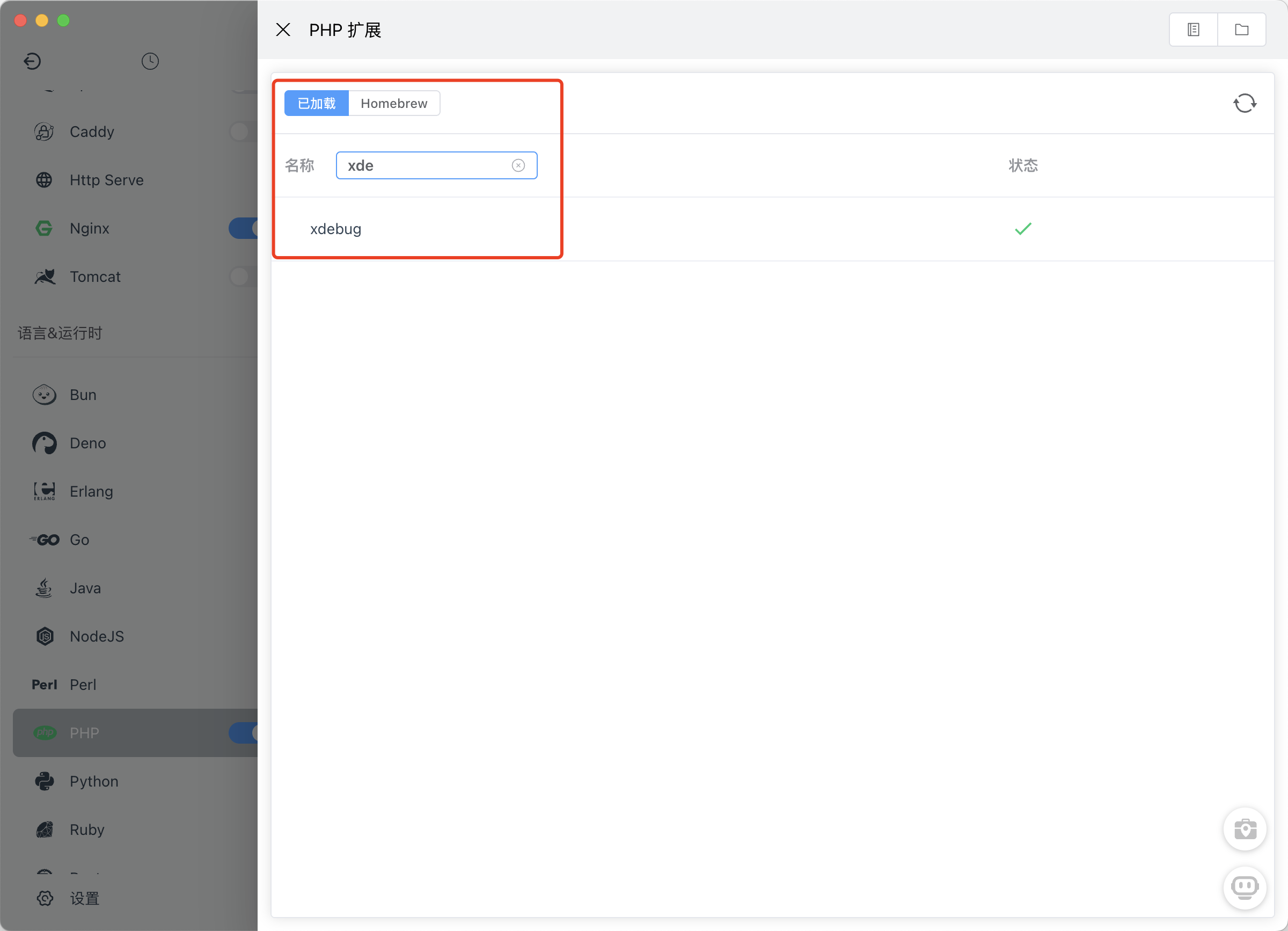Screen dimensions: 1288x931
Task: Open the 设置 settings item
Action: click(x=84, y=898)
